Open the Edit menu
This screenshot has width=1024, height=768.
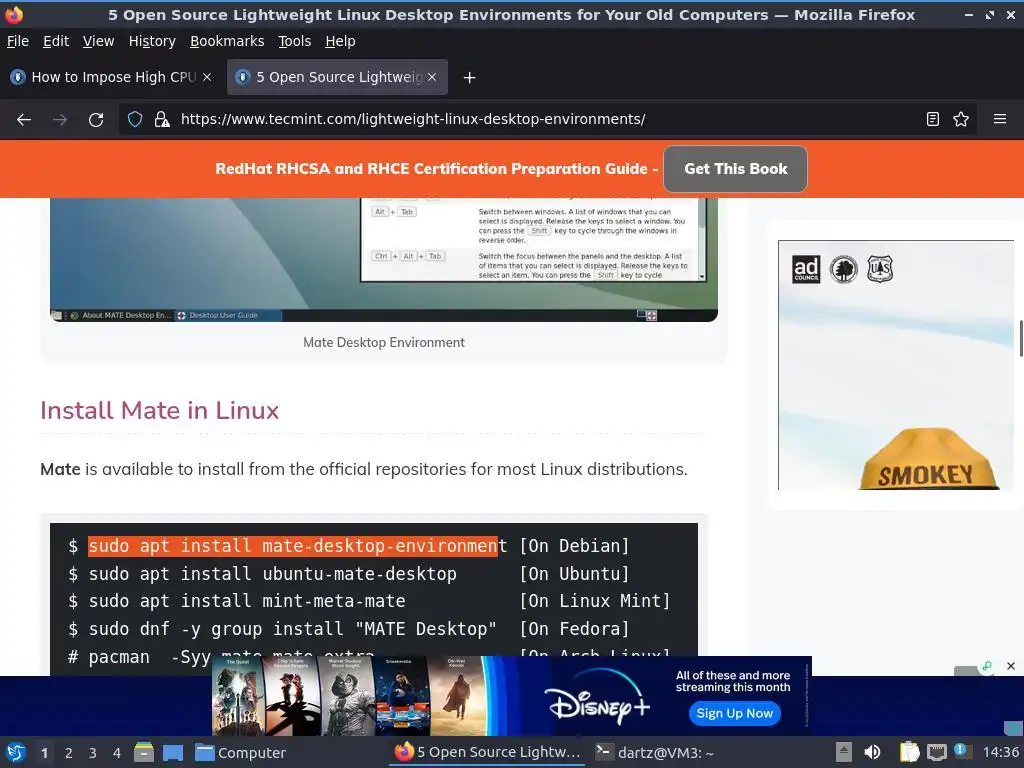(x=56, y=41)
